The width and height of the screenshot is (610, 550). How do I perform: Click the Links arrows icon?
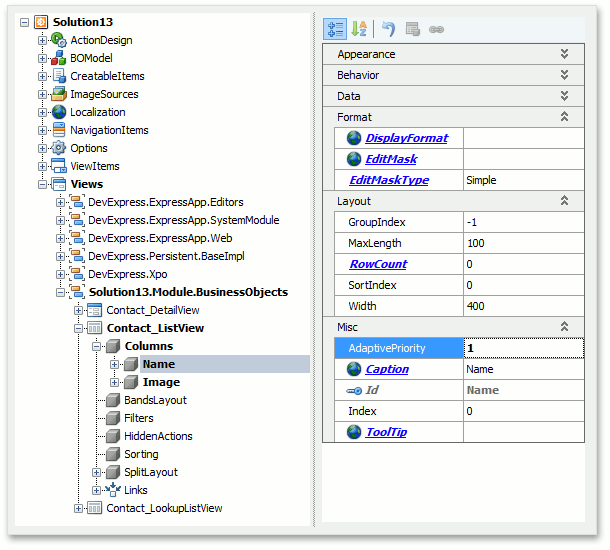(113, 490)
